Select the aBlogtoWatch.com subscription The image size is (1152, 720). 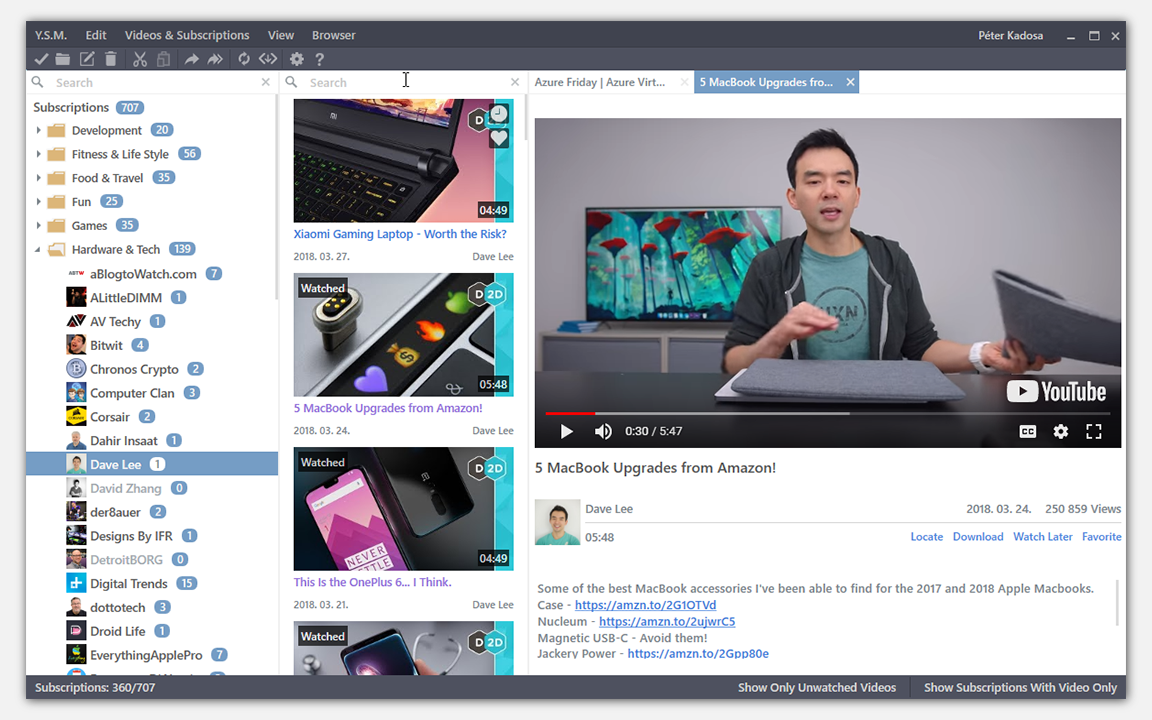[x=152, y=274]
